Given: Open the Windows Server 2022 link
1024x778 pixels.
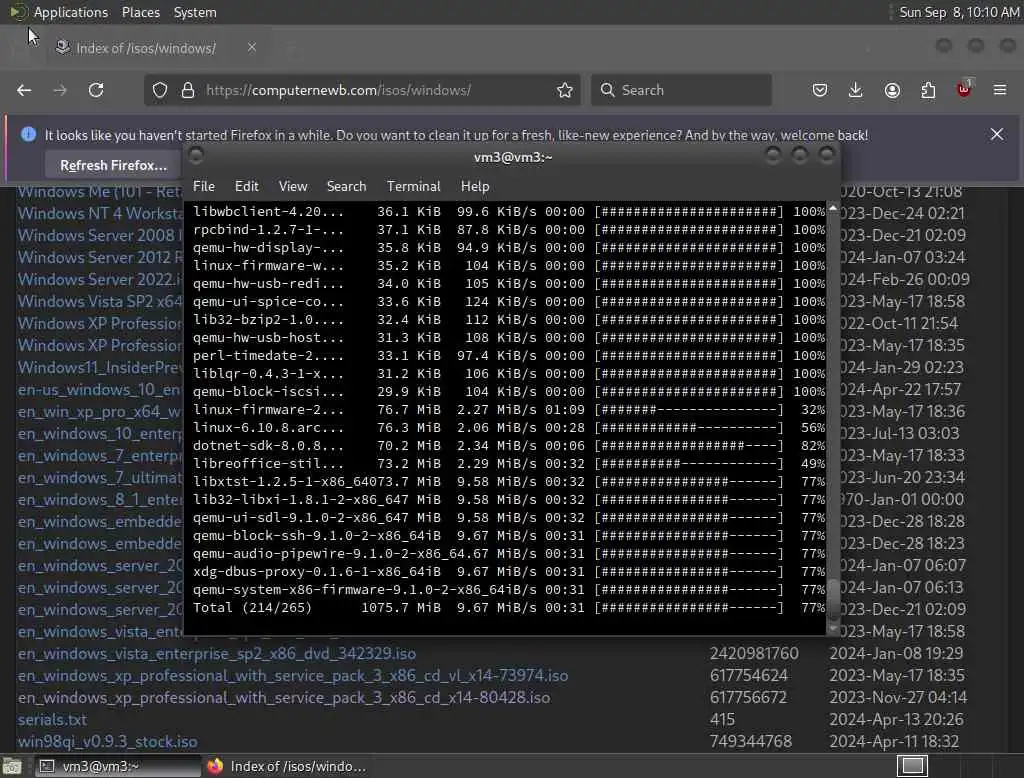Looking at the screenshot, I should (100, 280).
